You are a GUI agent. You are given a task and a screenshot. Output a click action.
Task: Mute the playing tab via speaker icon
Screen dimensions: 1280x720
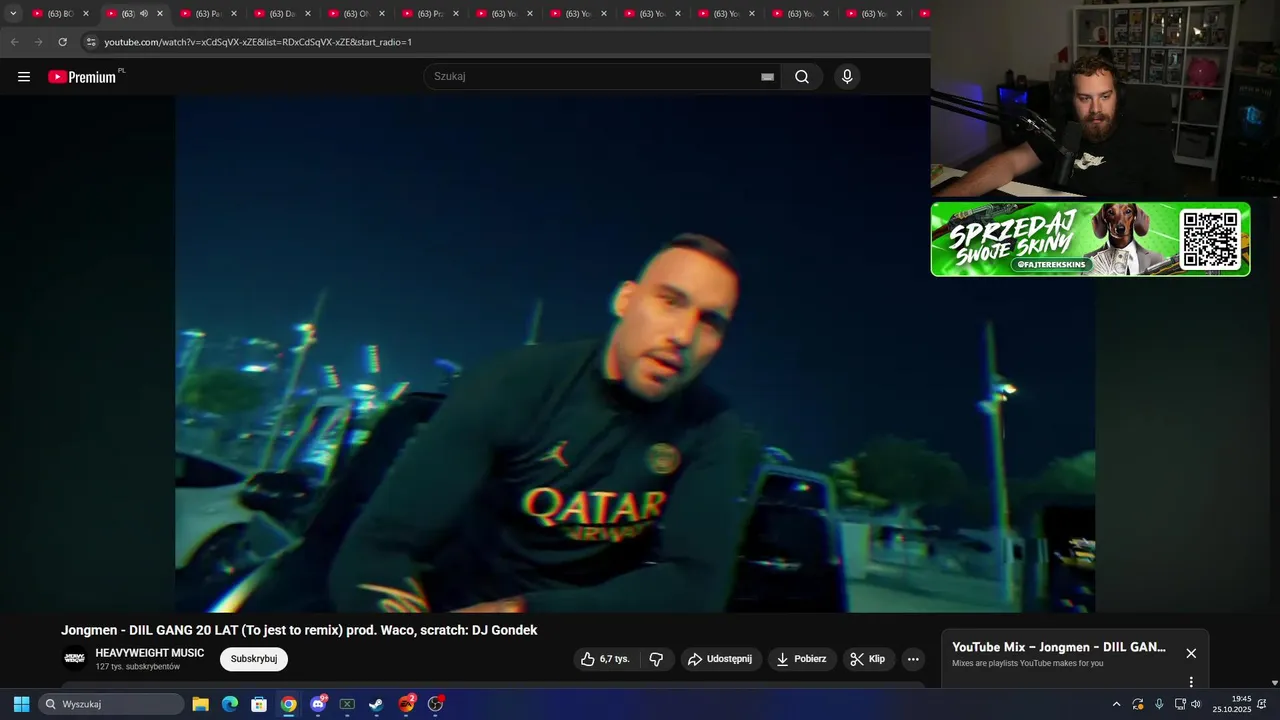tap(144, 14)
